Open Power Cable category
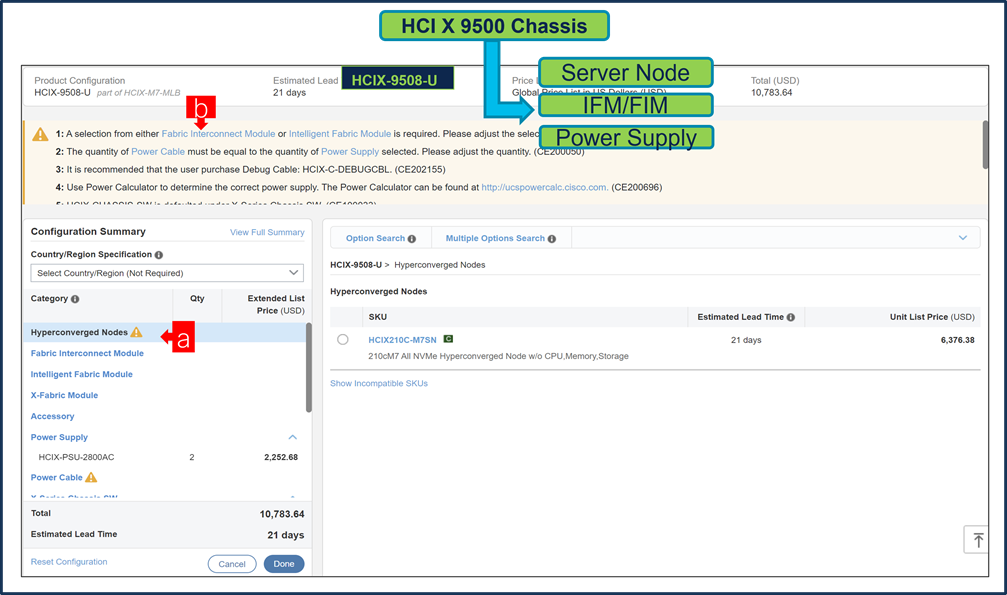Viewport: 1007px width, 595px height. pyautogui.click(x=57, y=477)
